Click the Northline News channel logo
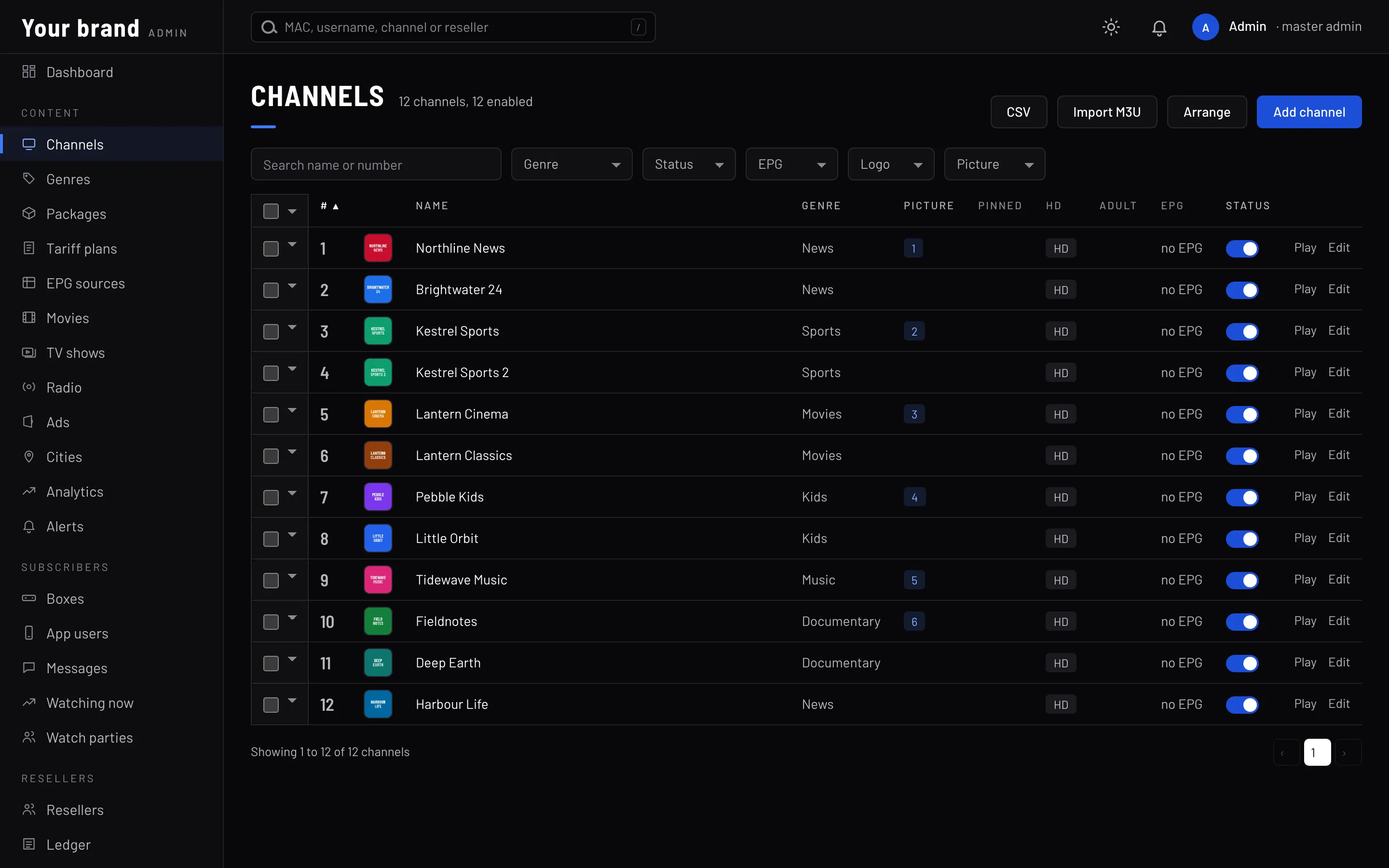Viewport: 1389px width, 868px height. (378, 248)
